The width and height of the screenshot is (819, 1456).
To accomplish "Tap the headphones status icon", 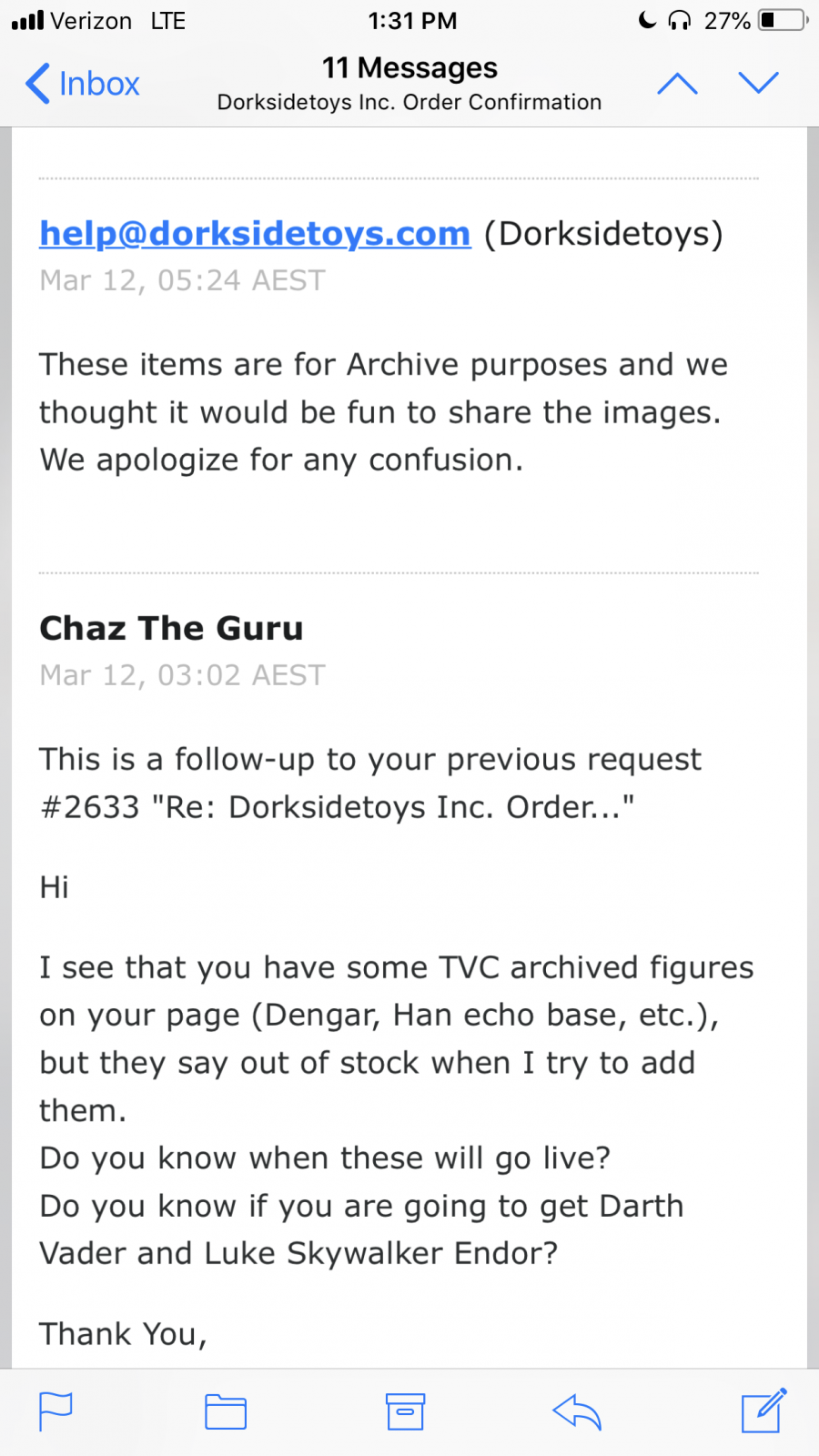I will point(679,20).
